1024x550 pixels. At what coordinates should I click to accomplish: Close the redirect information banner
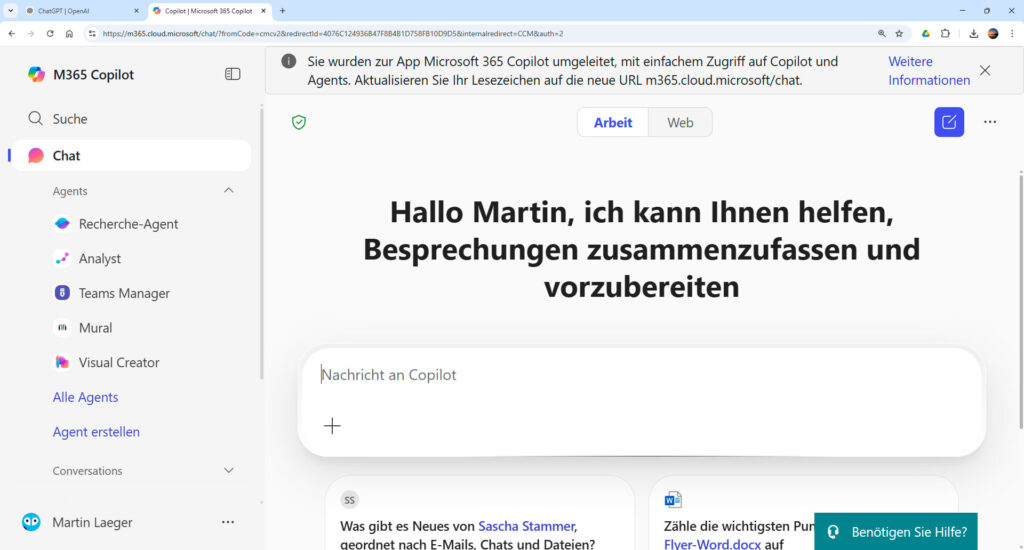(985, 71)
